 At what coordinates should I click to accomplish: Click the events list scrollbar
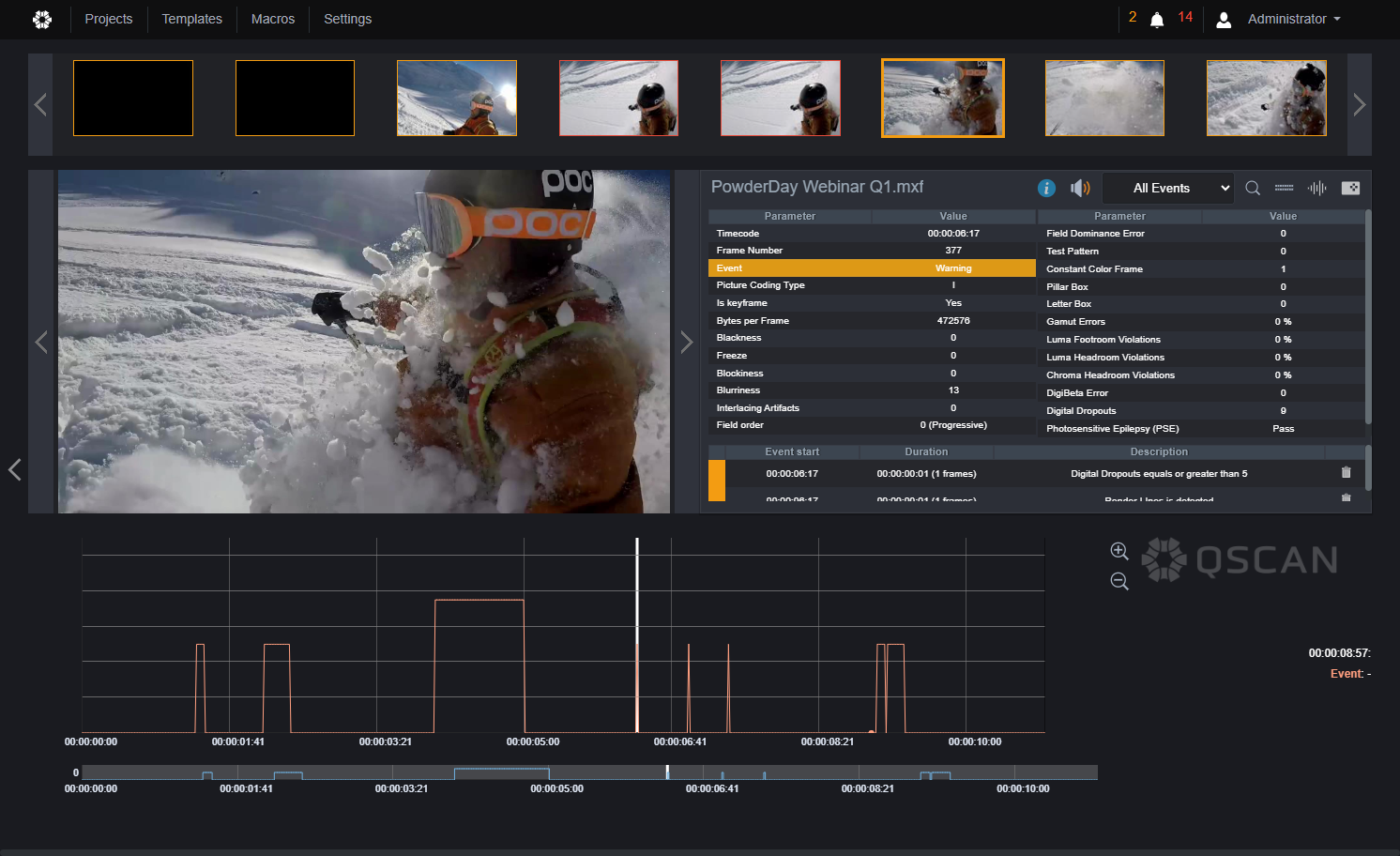click(1368, 468)
